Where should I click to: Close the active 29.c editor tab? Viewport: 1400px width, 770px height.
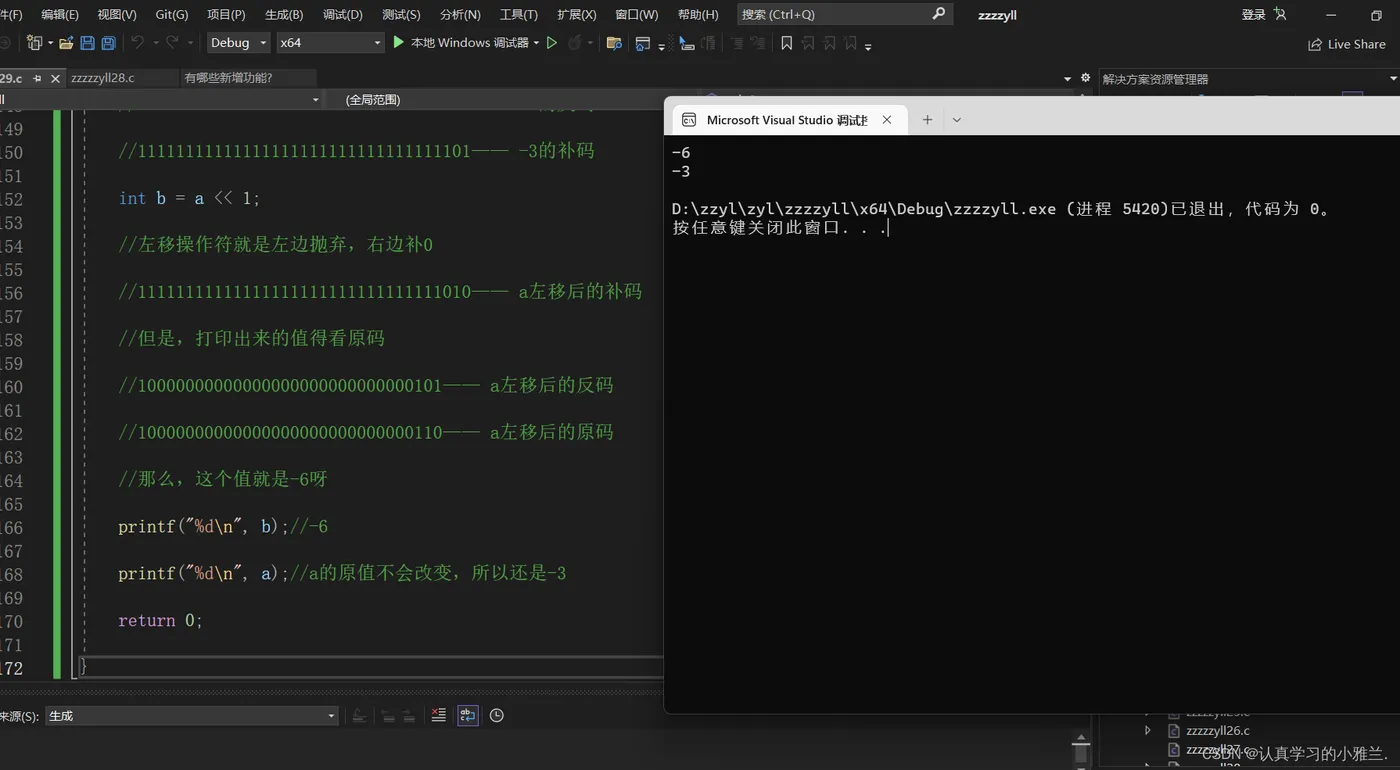[x=55, y=78]
